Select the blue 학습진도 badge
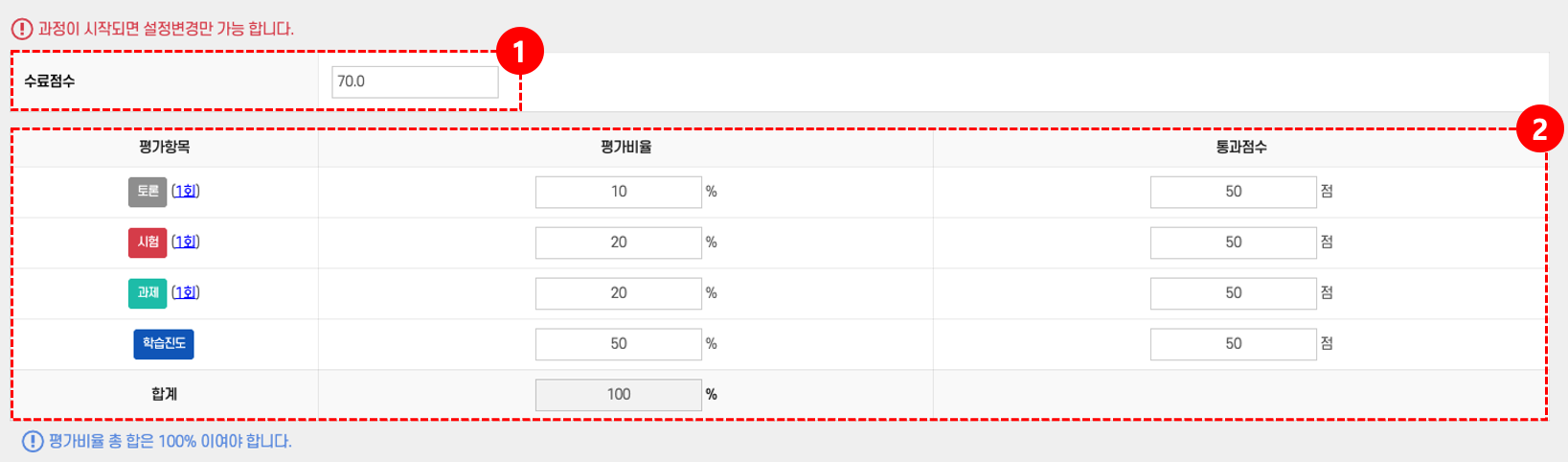 click(164, 344)
